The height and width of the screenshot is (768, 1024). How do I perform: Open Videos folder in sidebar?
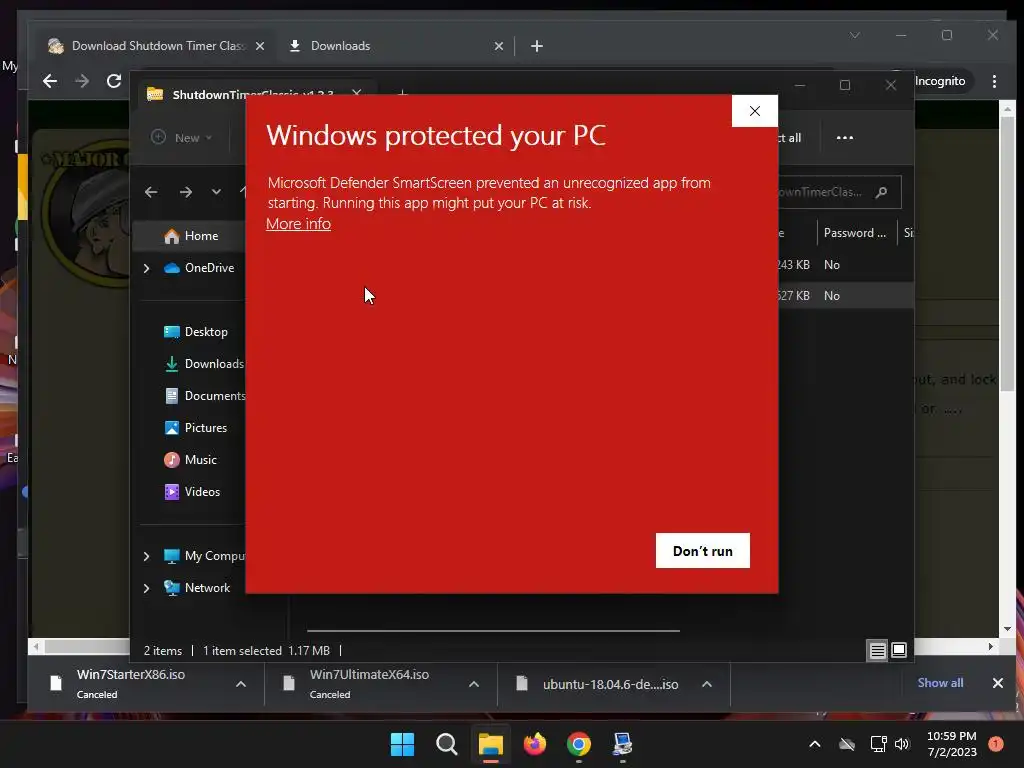tap(192, 492)
